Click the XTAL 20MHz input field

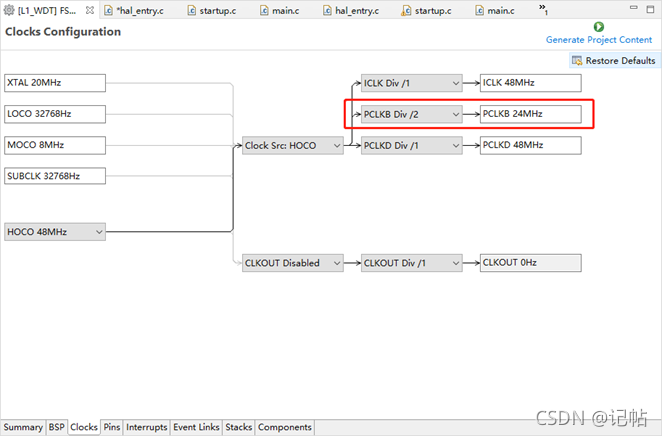[55, 83]
